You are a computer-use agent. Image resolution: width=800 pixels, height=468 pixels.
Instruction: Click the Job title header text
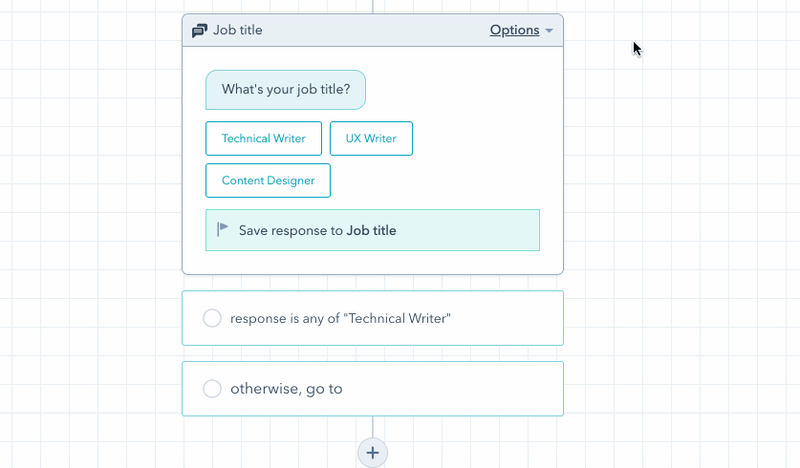coord(238,30)
